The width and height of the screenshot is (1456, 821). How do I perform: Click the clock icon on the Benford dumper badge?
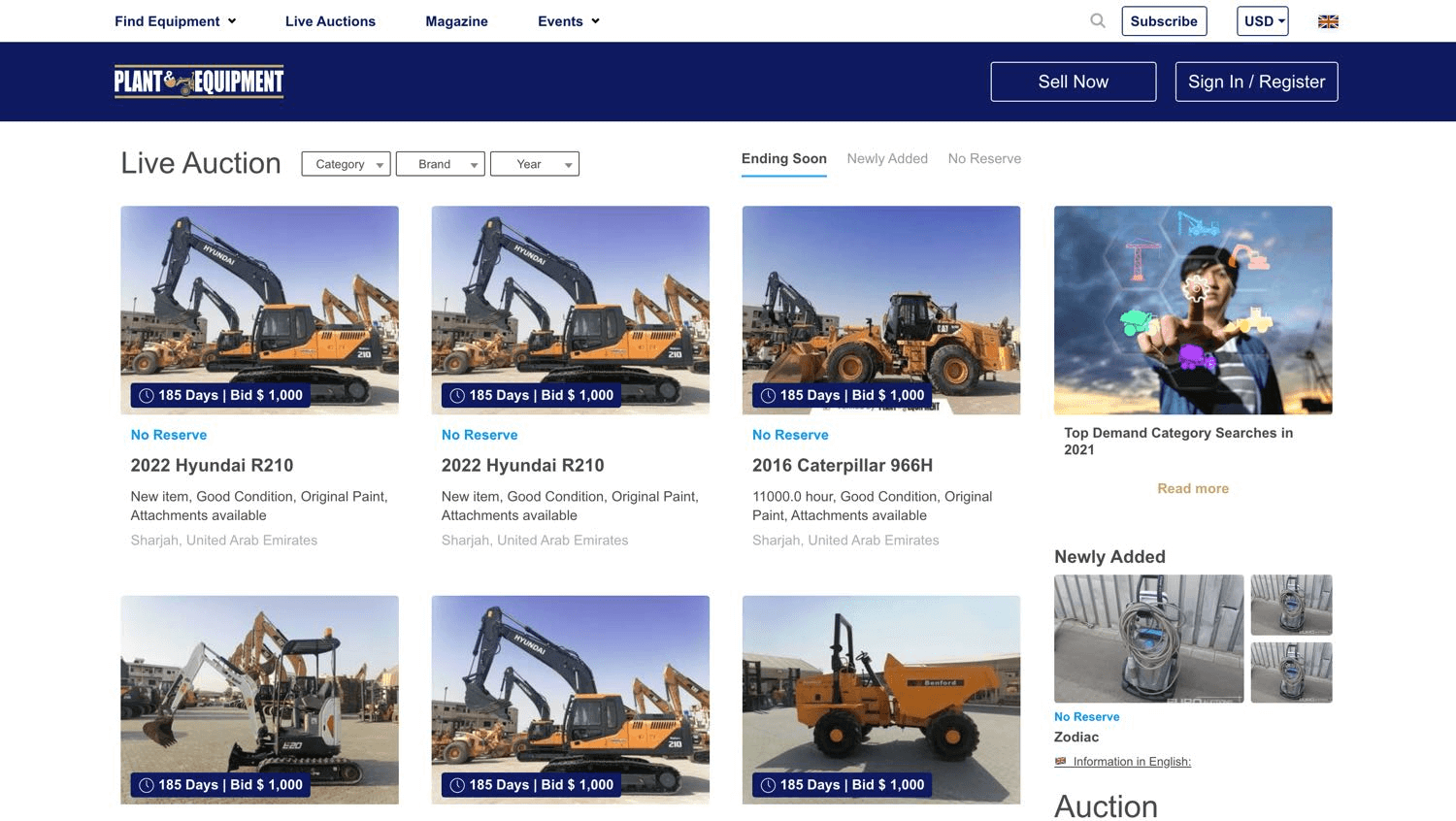point(768,785)
